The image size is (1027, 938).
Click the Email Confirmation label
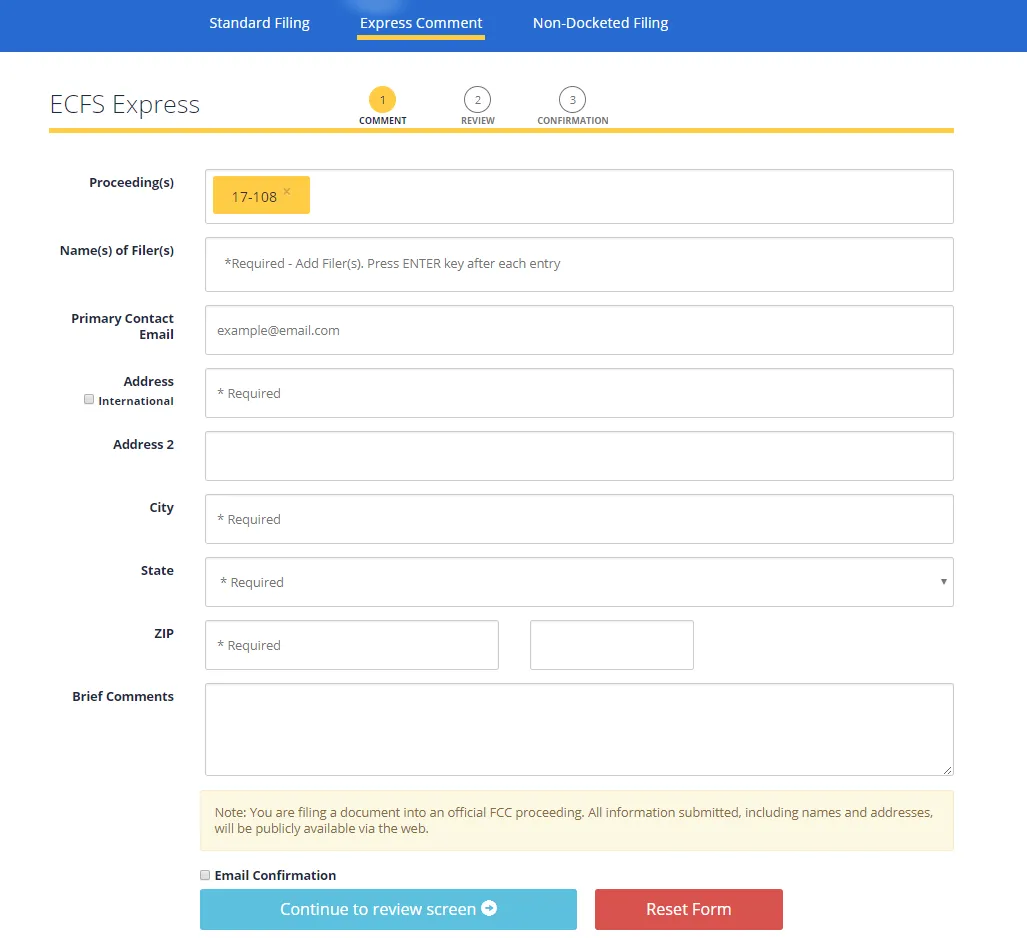275,875
